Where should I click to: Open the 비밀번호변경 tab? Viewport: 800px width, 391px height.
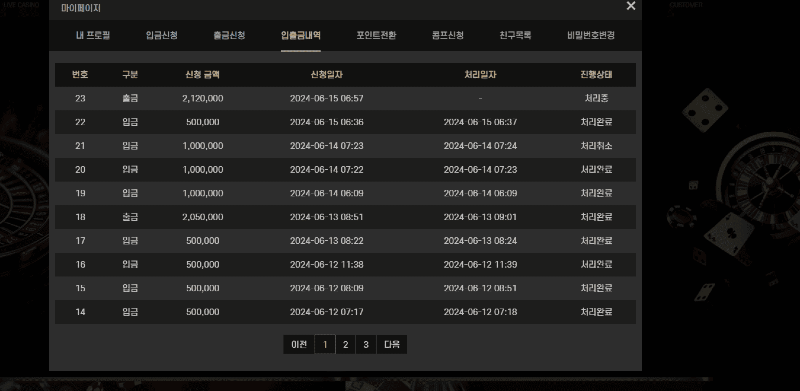coord(591,35)
